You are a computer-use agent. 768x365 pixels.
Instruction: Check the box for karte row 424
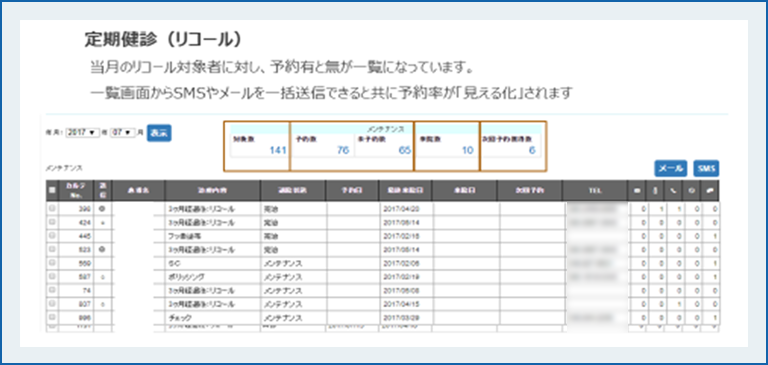[x=52, y=222]
